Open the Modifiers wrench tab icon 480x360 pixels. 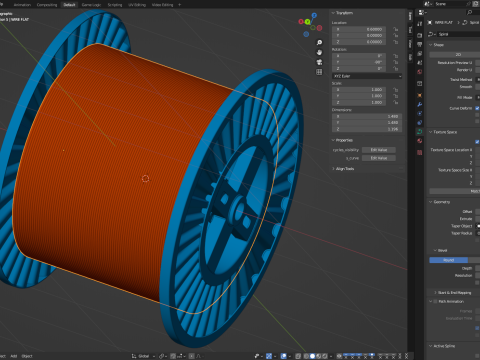click(x=420, y=104)
